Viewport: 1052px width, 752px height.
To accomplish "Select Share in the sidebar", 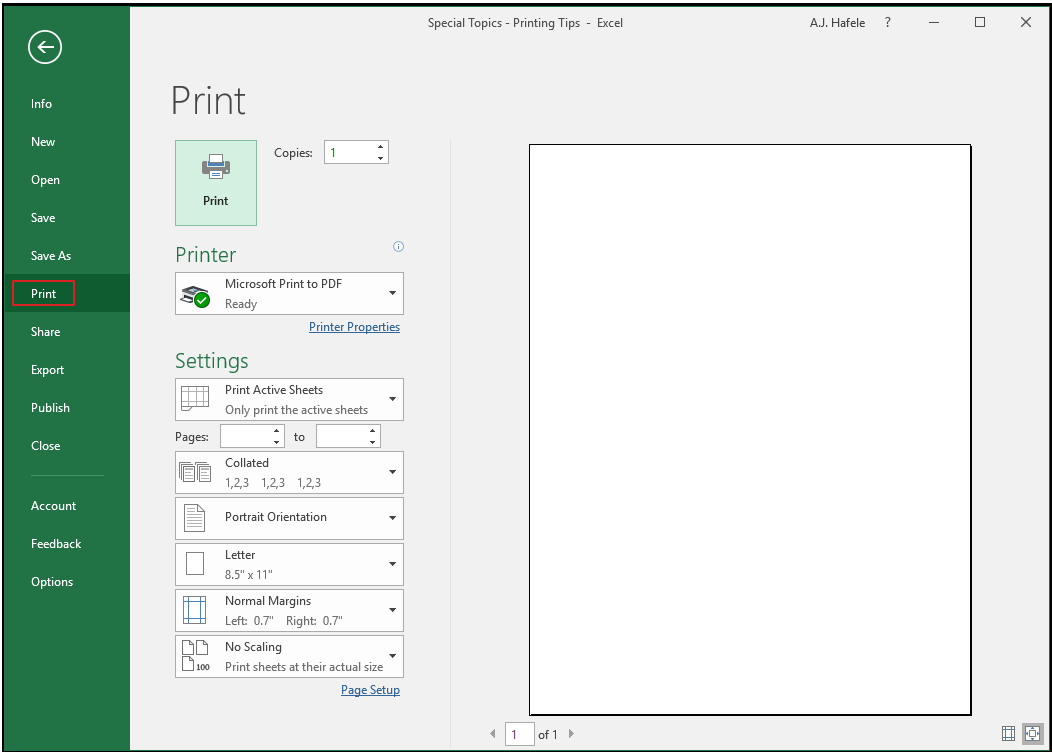I will click(x=46, y=332).
